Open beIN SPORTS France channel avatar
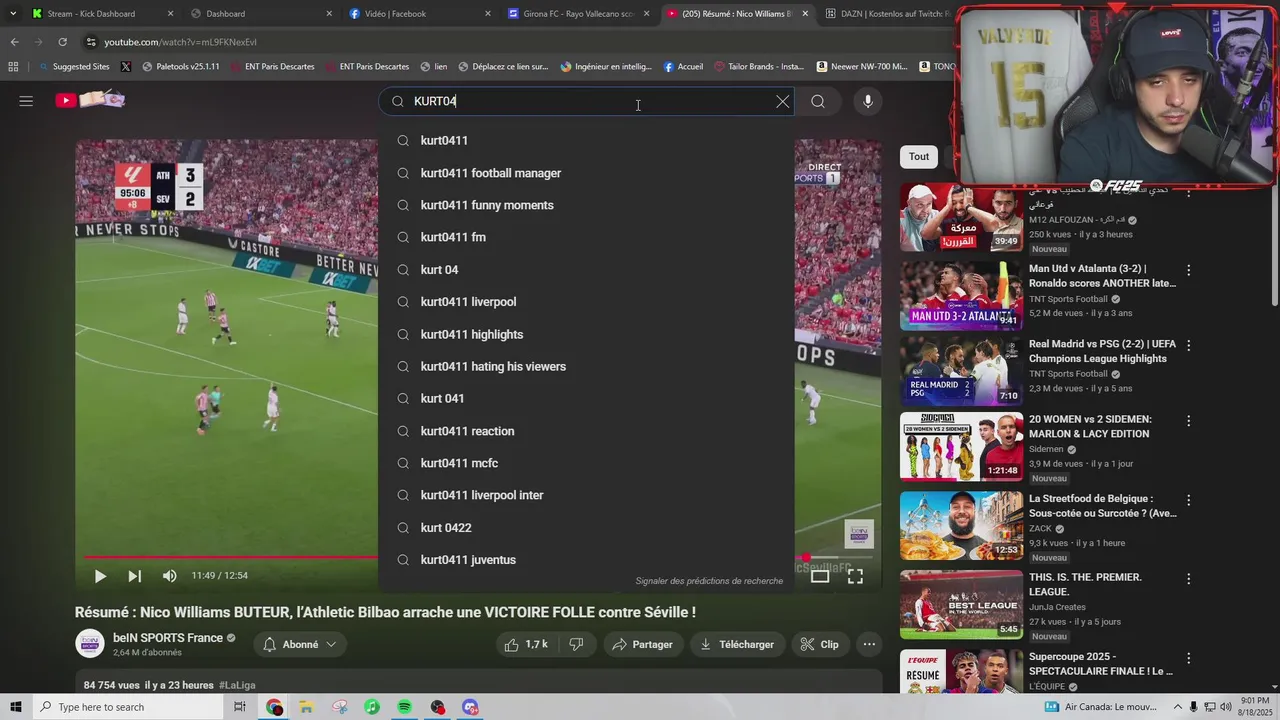This screenshot has width=1280, height=720. point(90,644)
